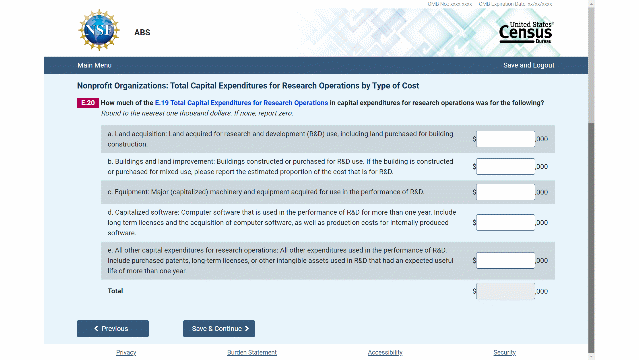Click the NSF logo icon
The image size is (639, 360).
(99, 30)
